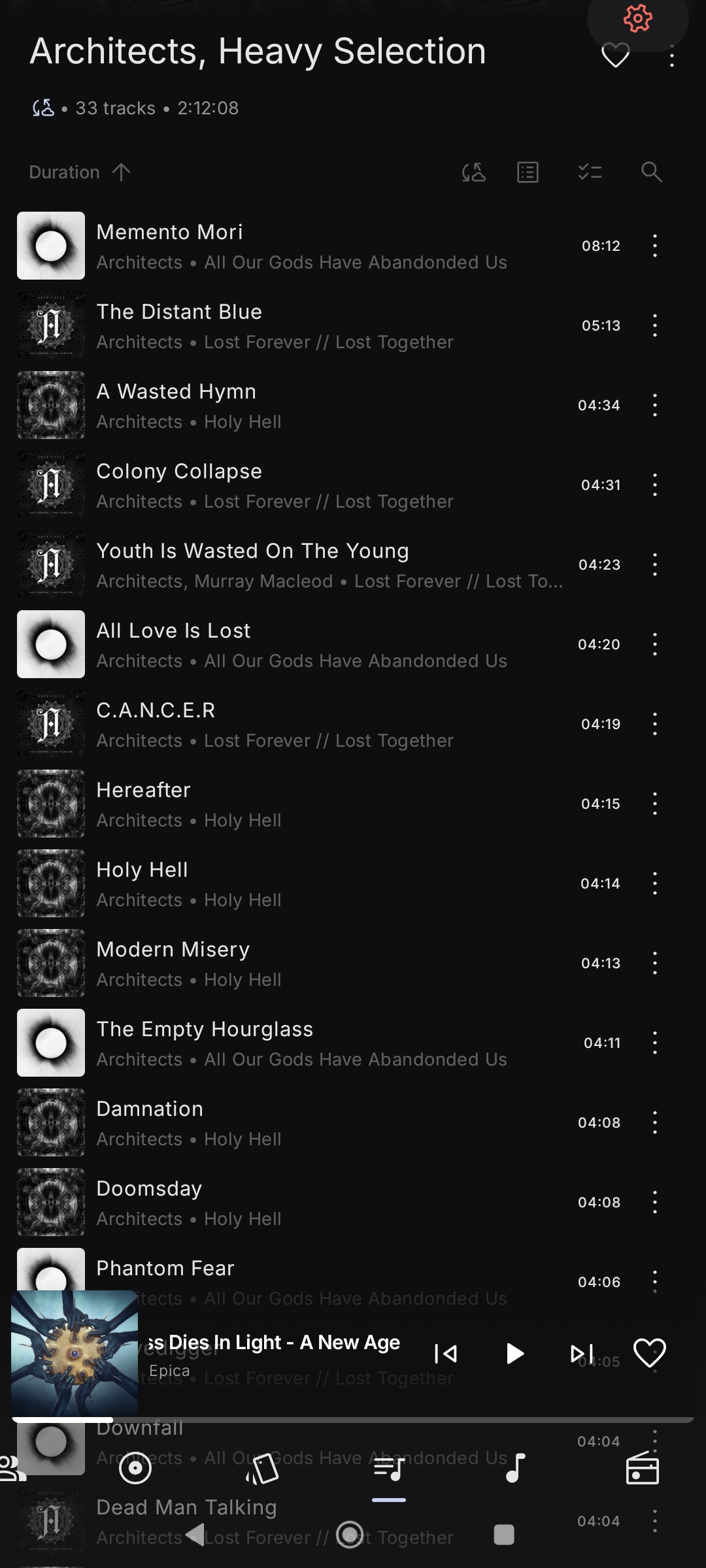Viewport: 706px width, 1568px height.
Task: Click the album art thumbnail for All Love Is Lost
Action: [51, 644]
